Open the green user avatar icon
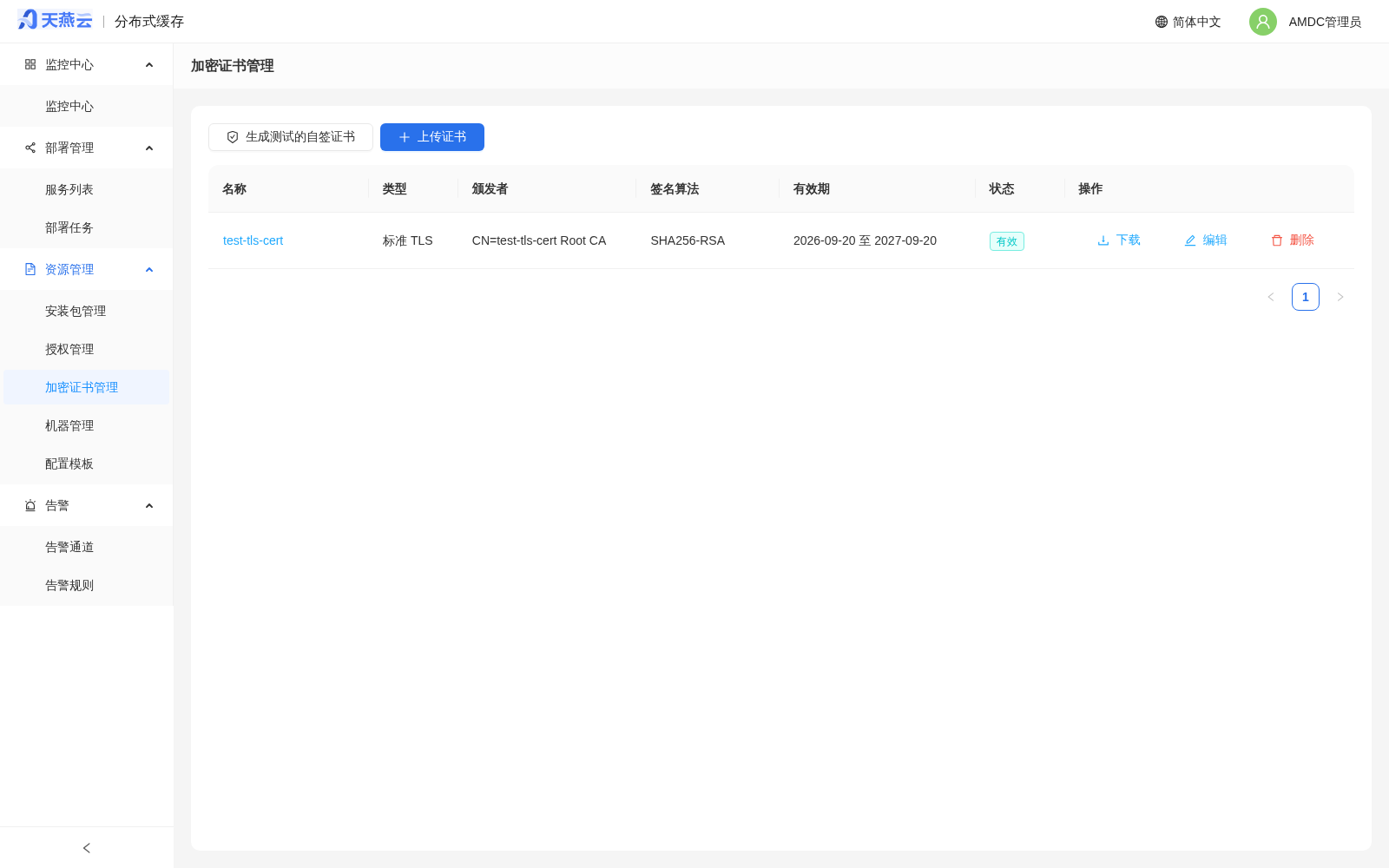This screenshot has height=868, width=1389. (1263, 22)
